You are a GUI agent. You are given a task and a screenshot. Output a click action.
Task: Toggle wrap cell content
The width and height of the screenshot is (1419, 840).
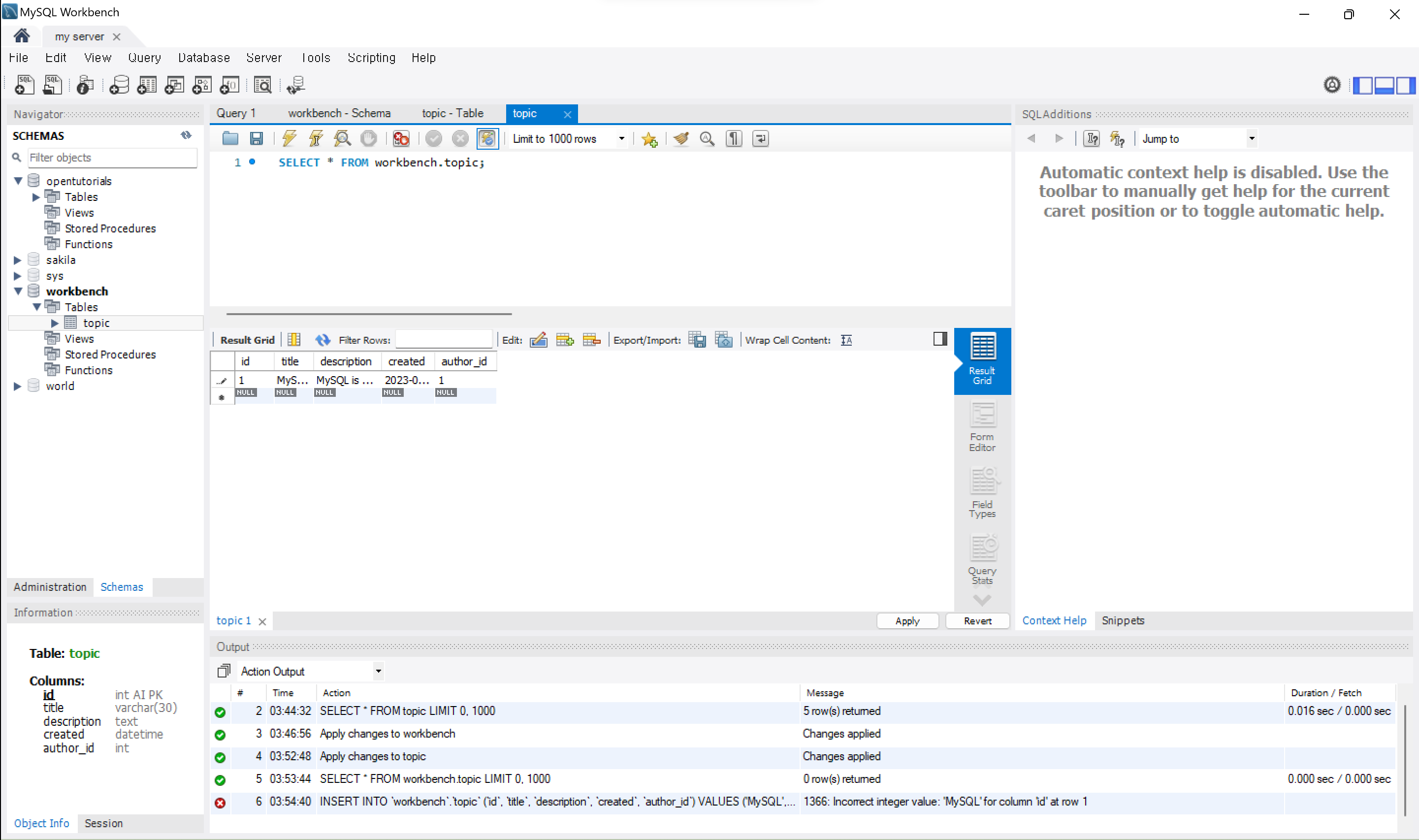846,340
